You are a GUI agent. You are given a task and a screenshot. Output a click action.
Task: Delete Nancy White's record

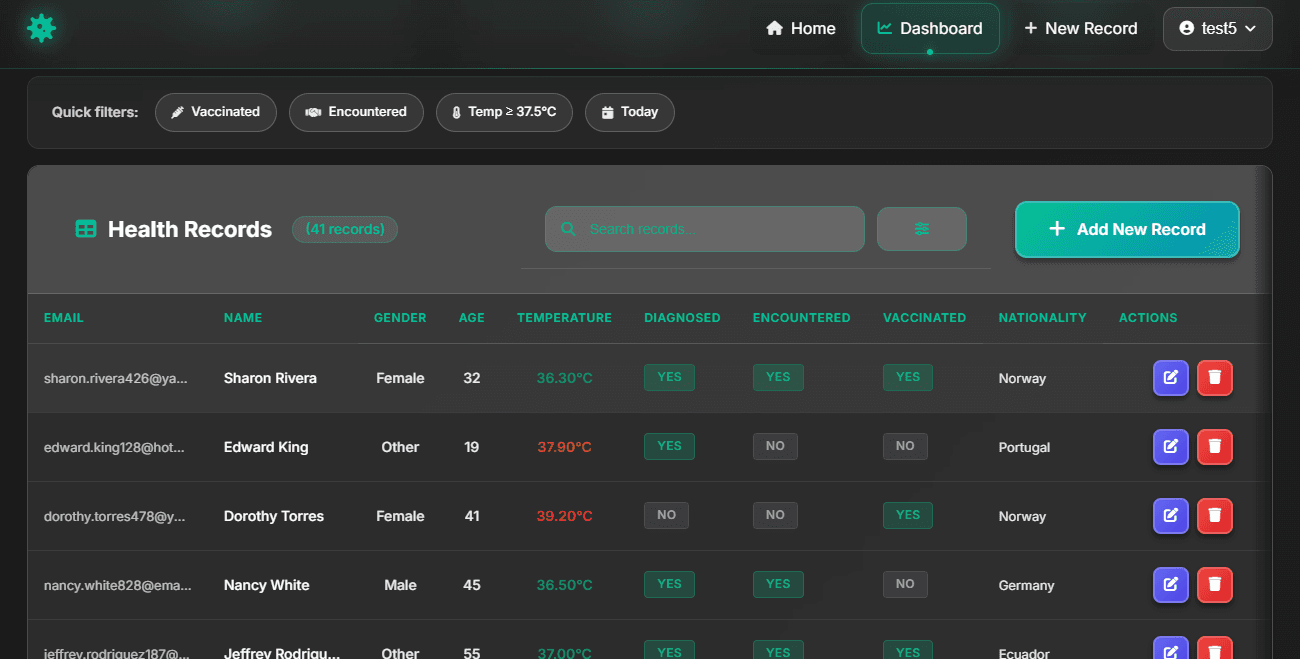[1215, 585]
